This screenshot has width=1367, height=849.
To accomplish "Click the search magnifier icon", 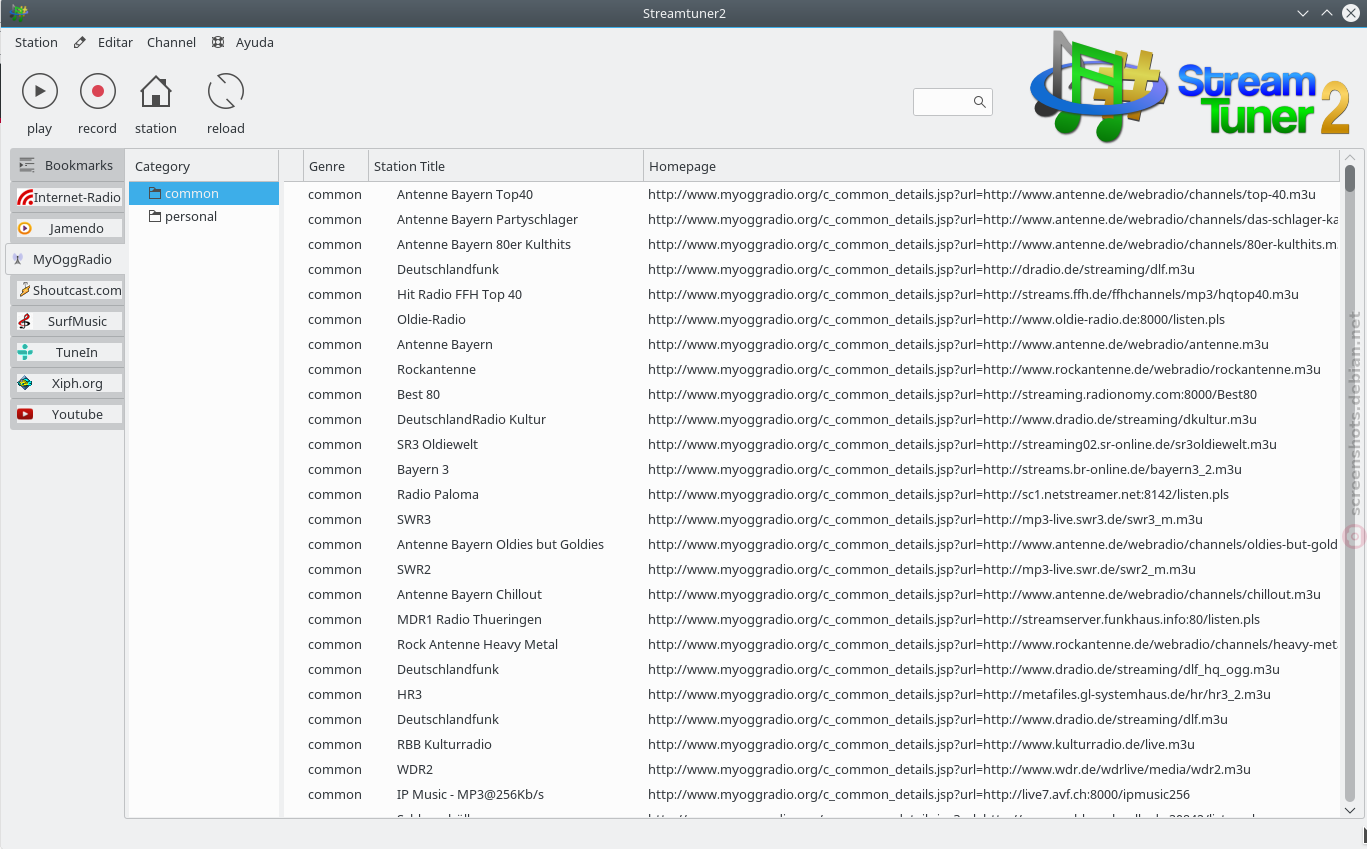I will tap(980, 101).
